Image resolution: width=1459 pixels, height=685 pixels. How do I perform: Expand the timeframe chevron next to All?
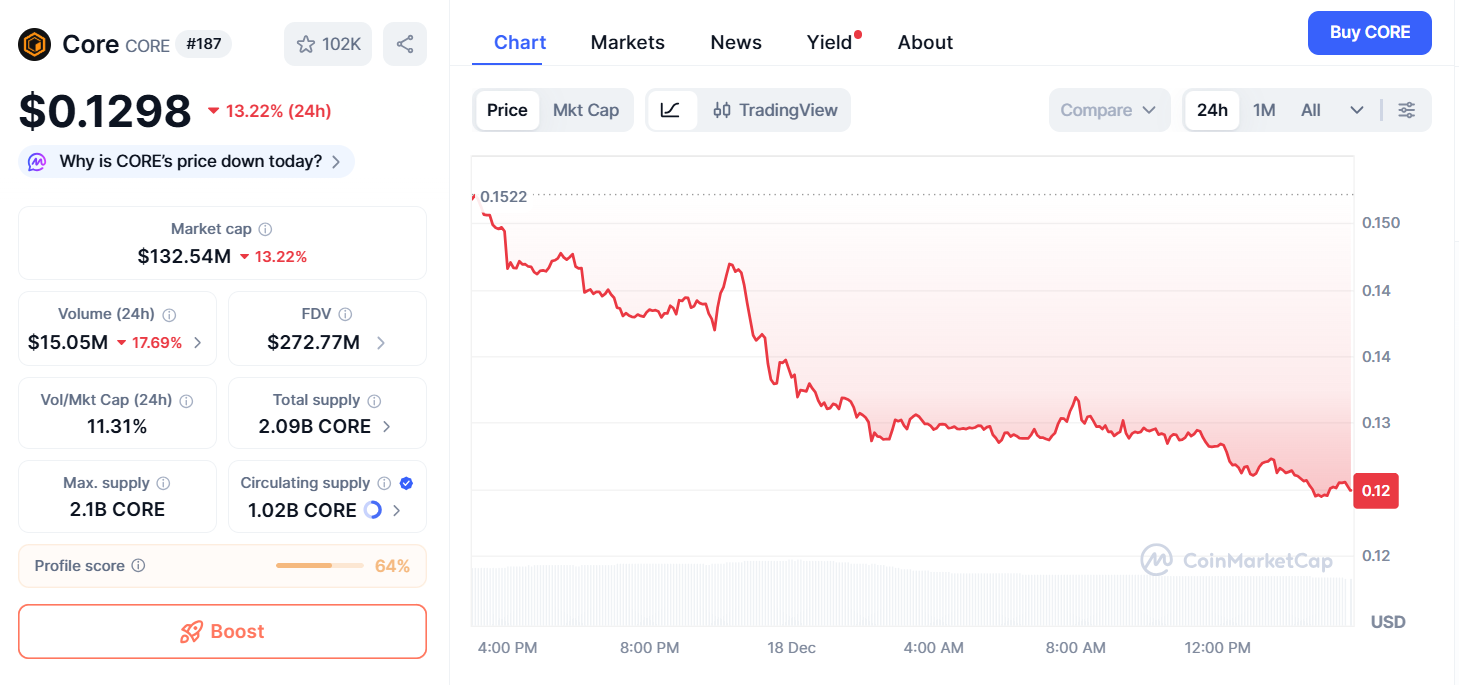[1357, 110]
